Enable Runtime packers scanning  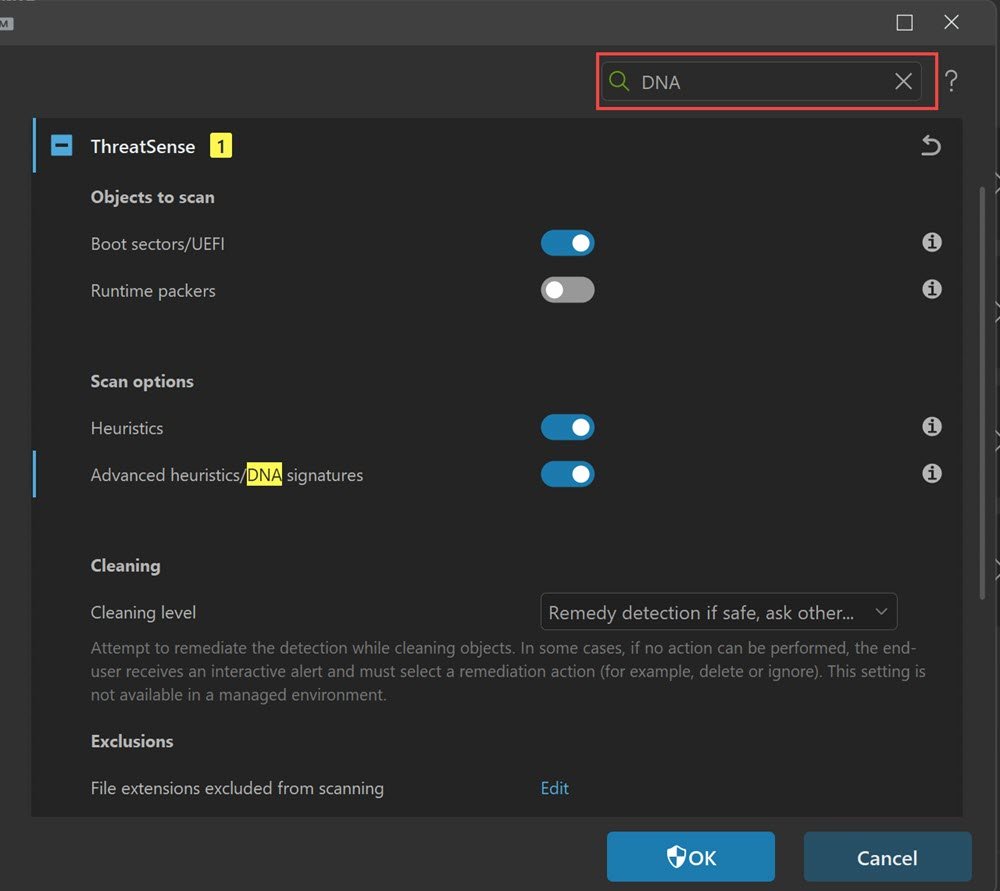568,290
